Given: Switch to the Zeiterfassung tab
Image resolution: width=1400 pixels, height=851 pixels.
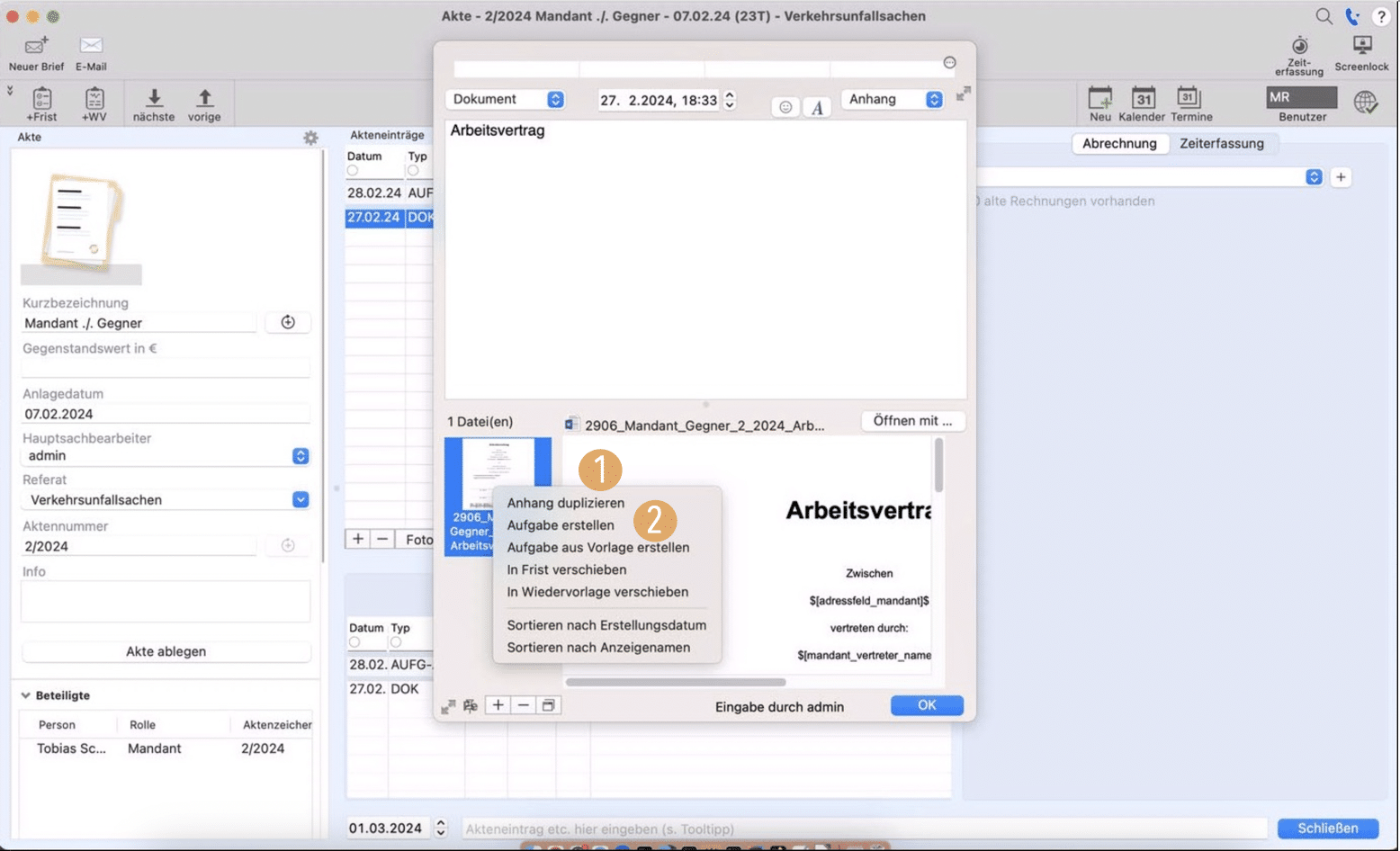Looking at the screenshot, I should [x=1222, y=143].
